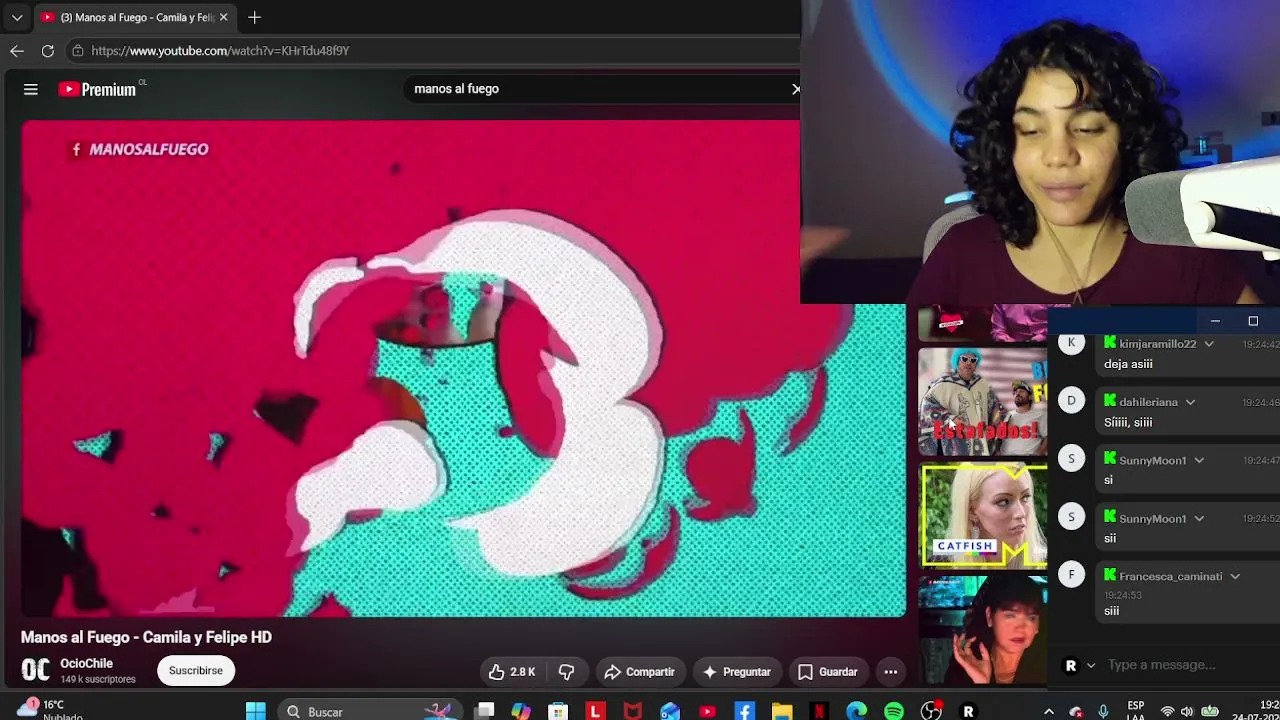Open the browser tab list dropdown
The image size is (1280, 720).
click(17, 17)
